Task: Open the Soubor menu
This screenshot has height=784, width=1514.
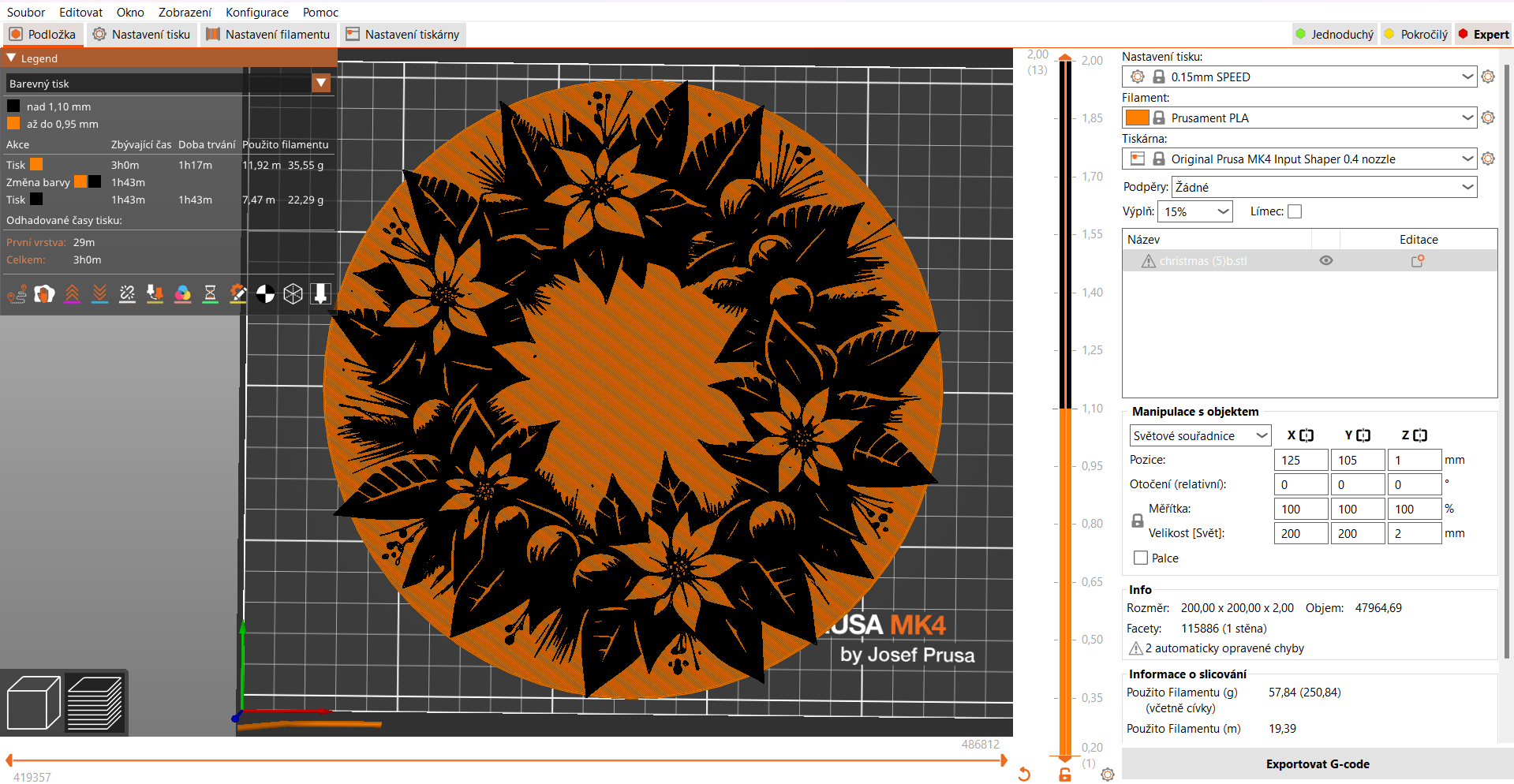Action: [x=26, y=12]
